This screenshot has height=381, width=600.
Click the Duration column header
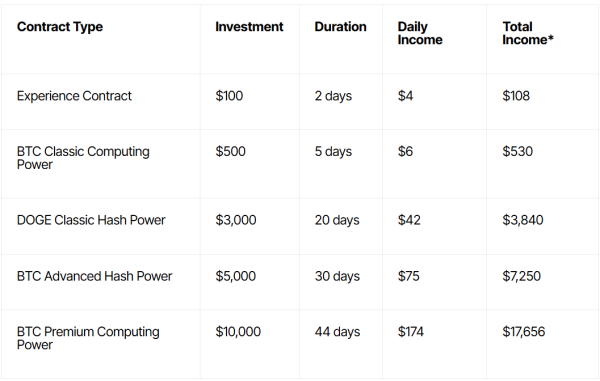[341, 26]
